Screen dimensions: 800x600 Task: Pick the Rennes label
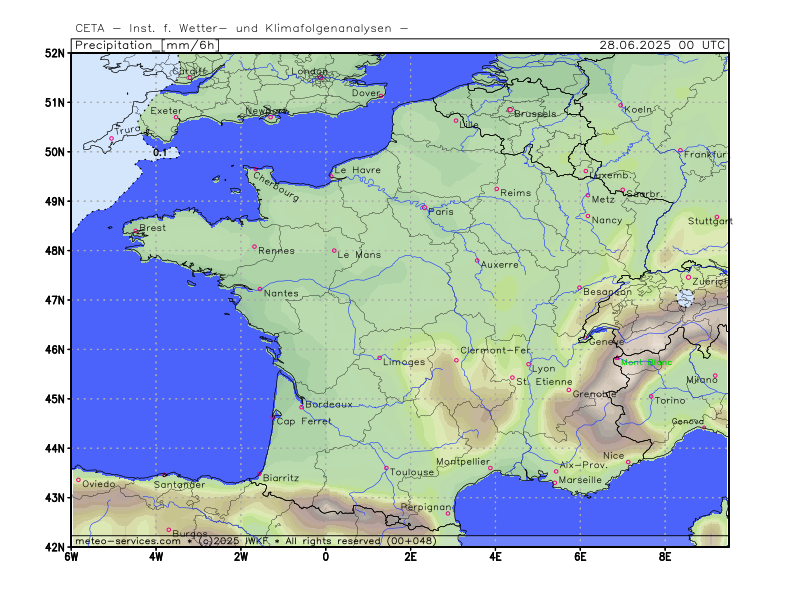click(277, 251)
